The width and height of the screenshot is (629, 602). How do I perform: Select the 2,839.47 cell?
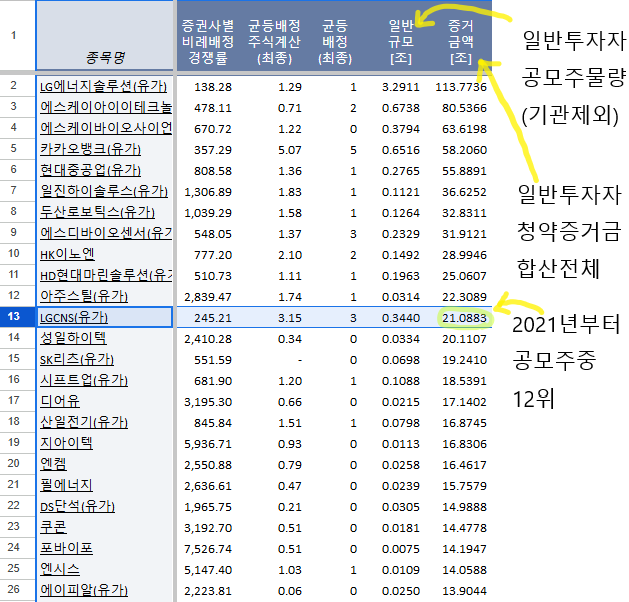pyautogui.click(x=208, y=297)
